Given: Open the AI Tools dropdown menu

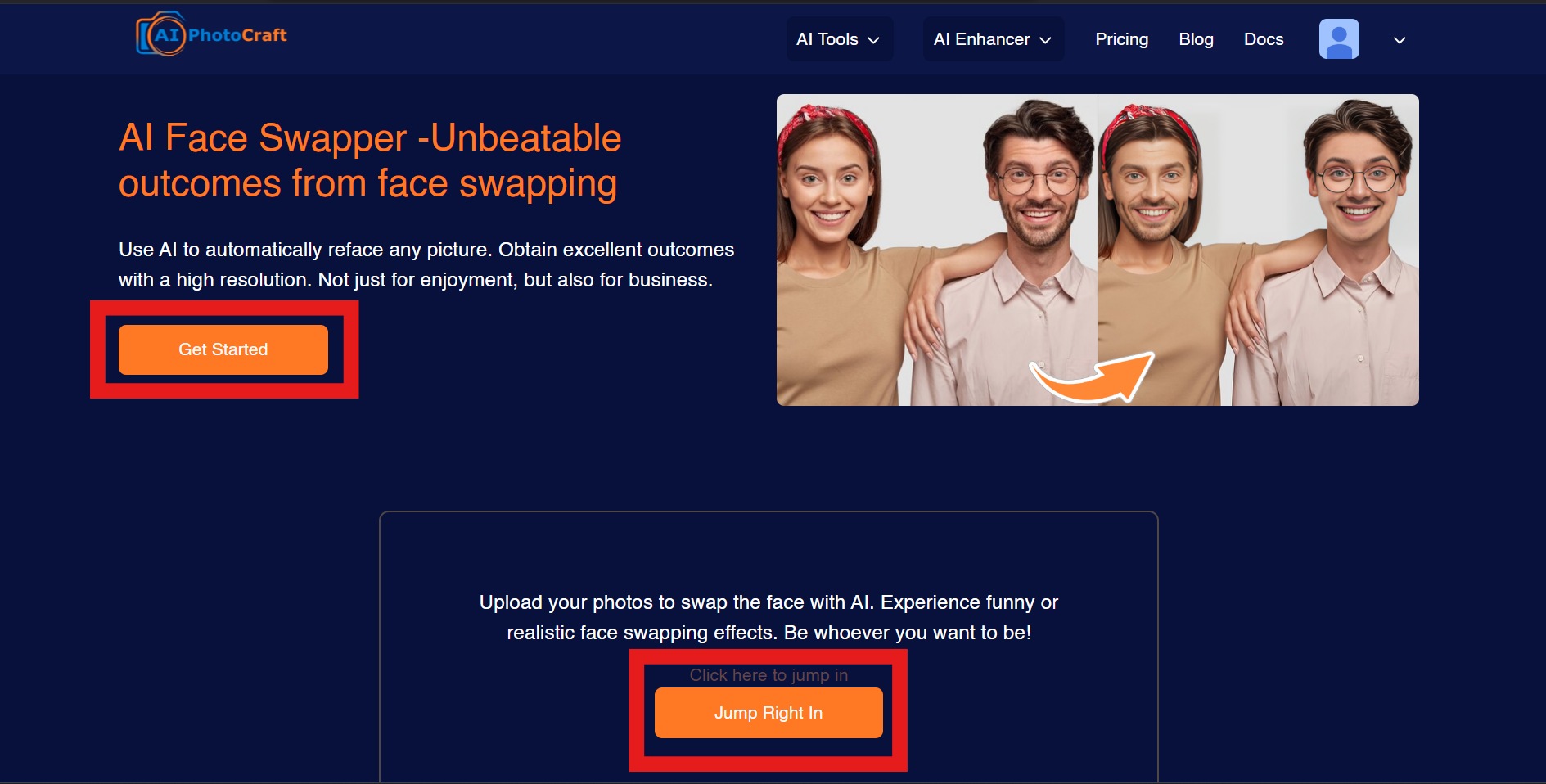Looking at the screenshot, I should (x=839, y=39).
